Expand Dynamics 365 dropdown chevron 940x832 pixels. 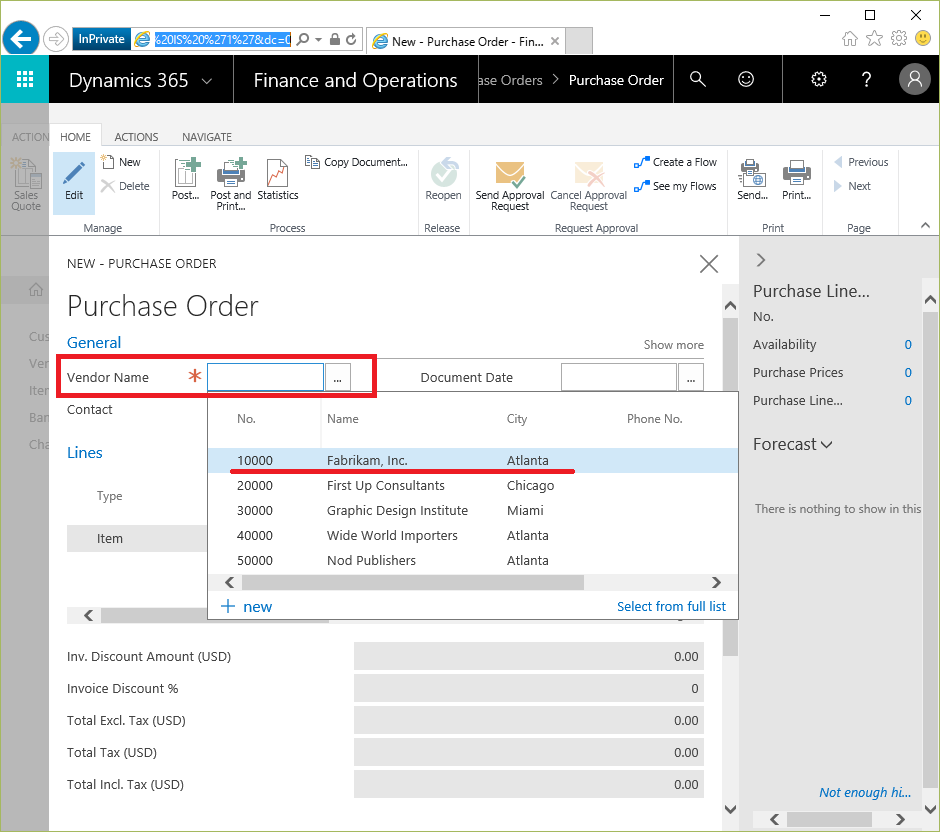pos(207,81)
